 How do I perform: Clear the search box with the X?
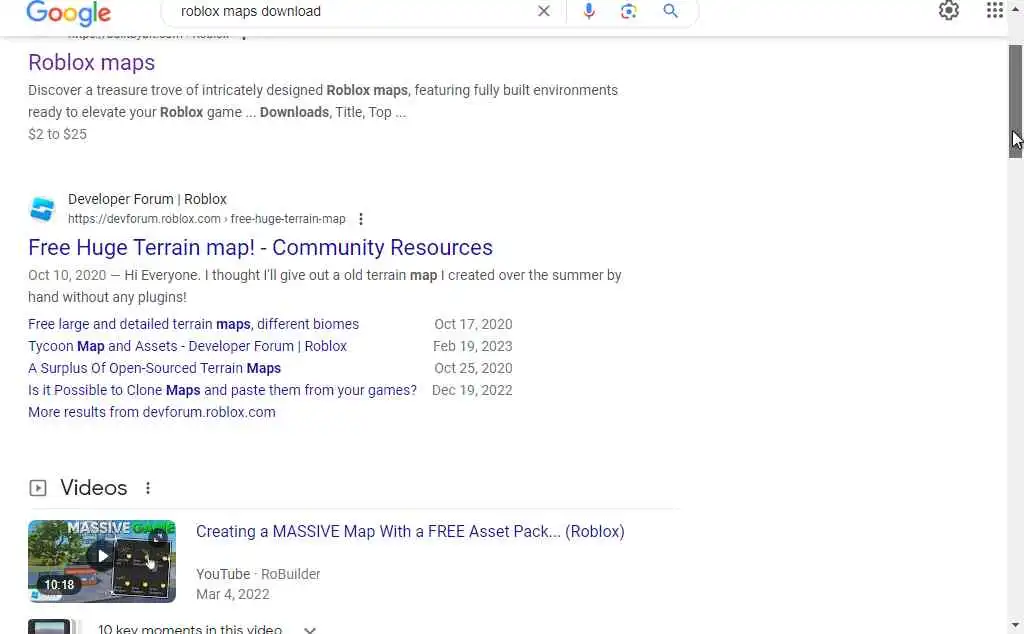[x=543, y=11]
